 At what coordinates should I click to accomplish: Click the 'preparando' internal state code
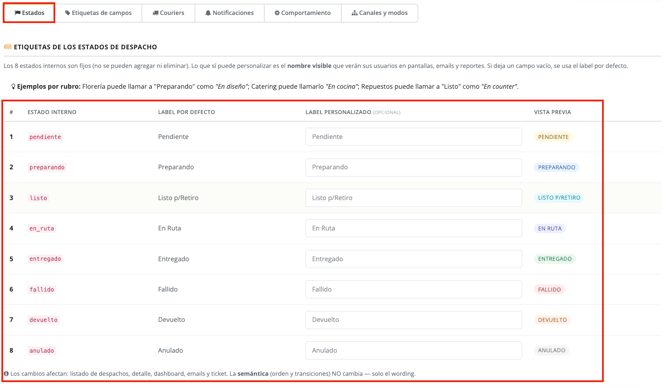tap(47, 167)
